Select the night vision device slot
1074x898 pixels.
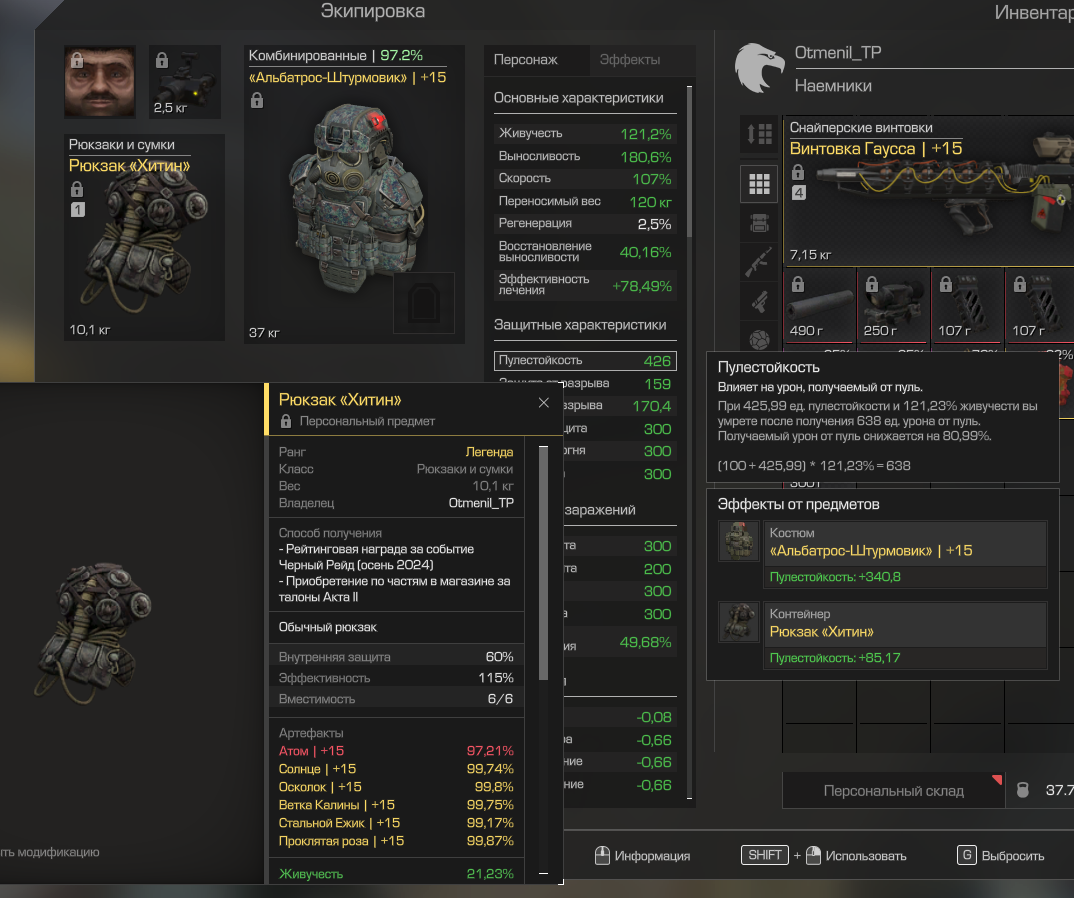[185, 80]
